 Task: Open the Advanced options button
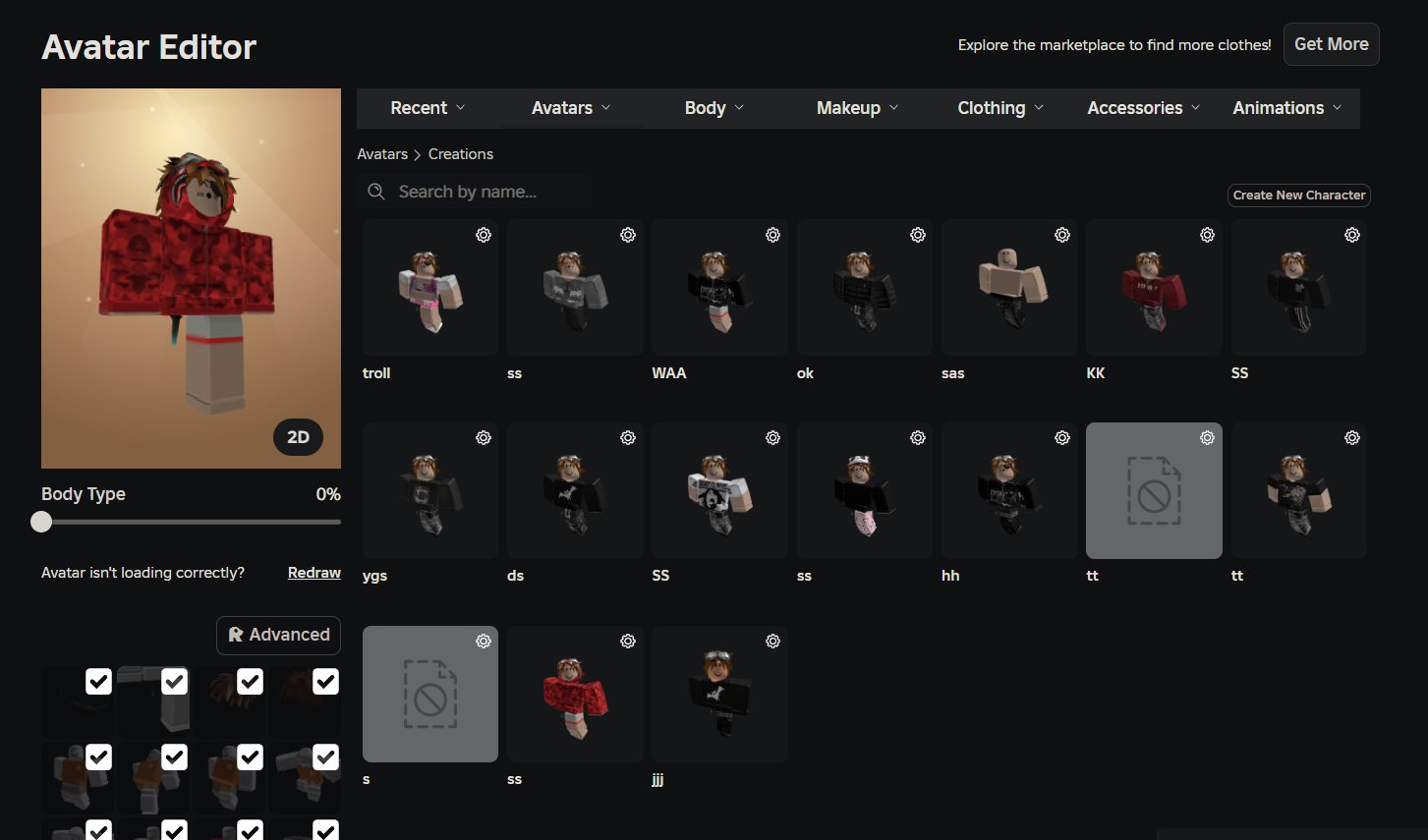click(x=279, y=635)
